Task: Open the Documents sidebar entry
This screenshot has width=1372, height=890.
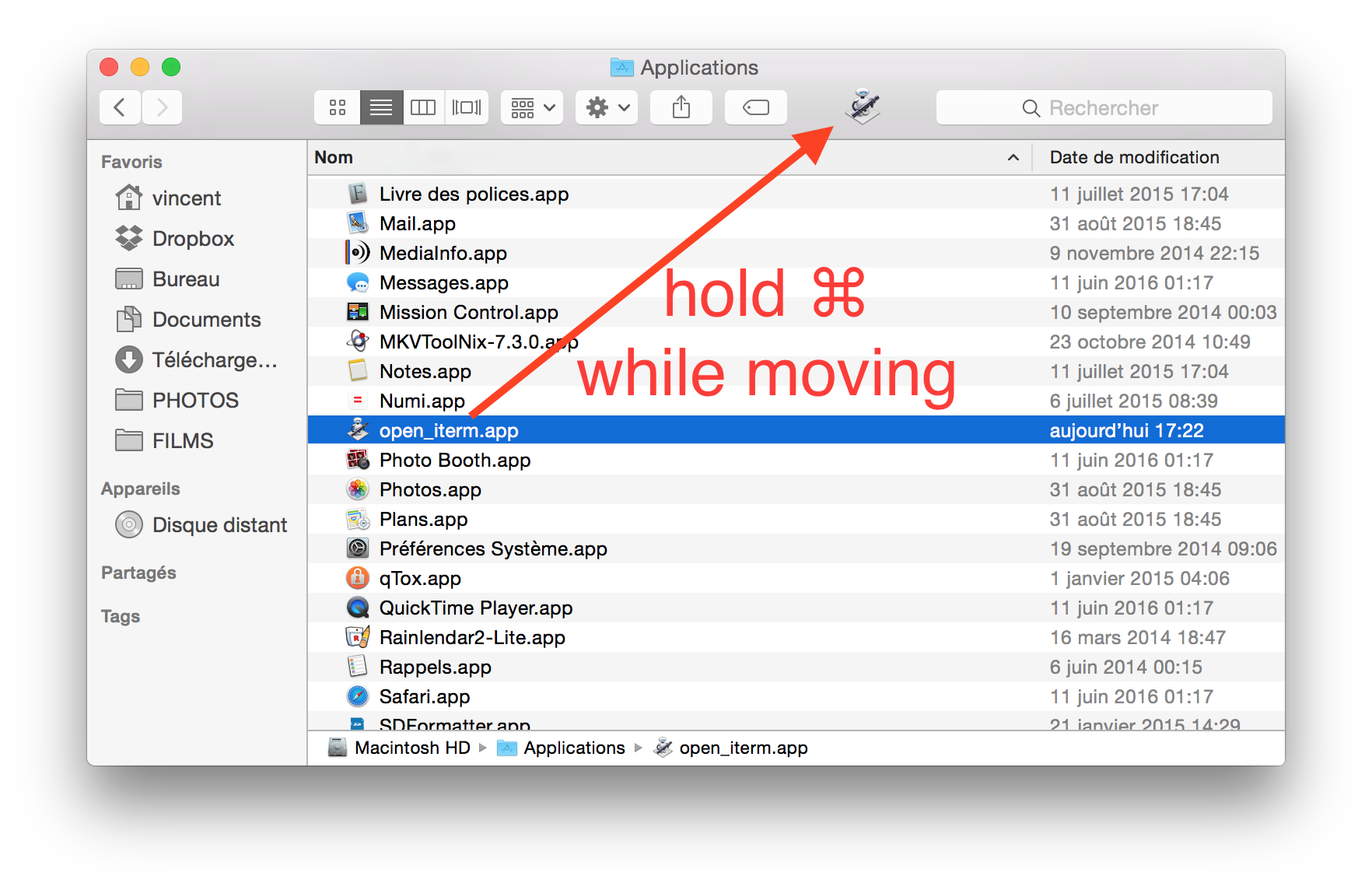Action: point(205,319)
